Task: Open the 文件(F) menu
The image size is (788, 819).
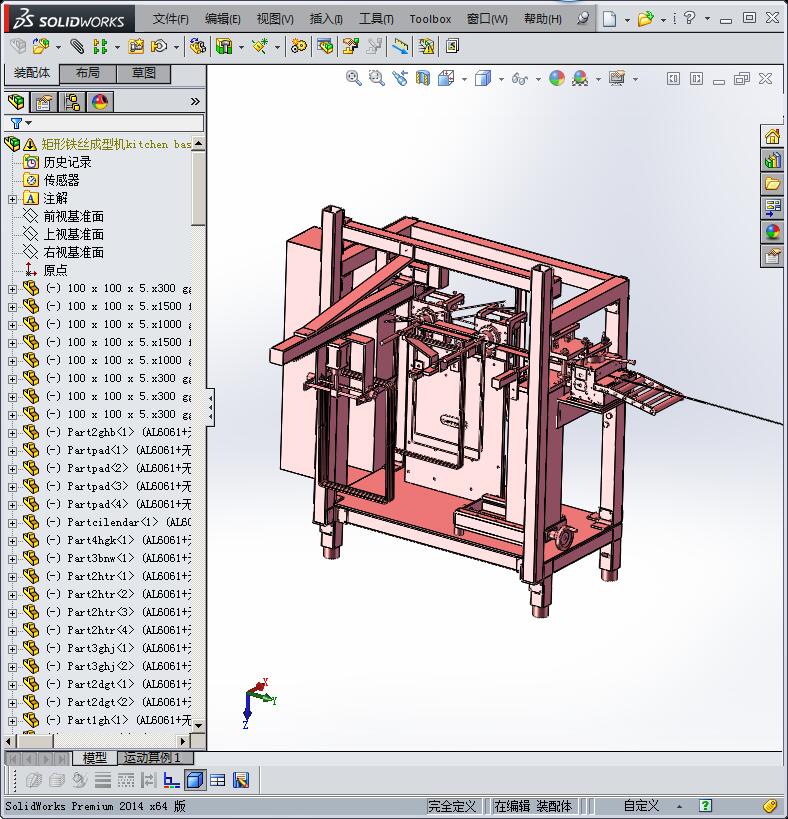Action: tap(170, 19)
